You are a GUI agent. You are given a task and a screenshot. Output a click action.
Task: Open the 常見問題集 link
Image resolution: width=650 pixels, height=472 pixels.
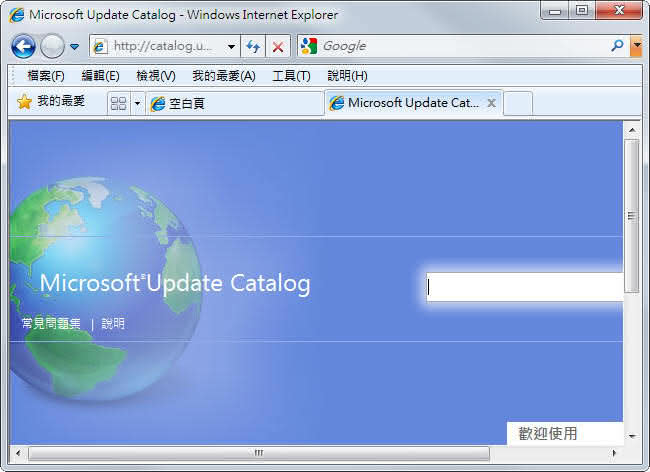point(51,323)
